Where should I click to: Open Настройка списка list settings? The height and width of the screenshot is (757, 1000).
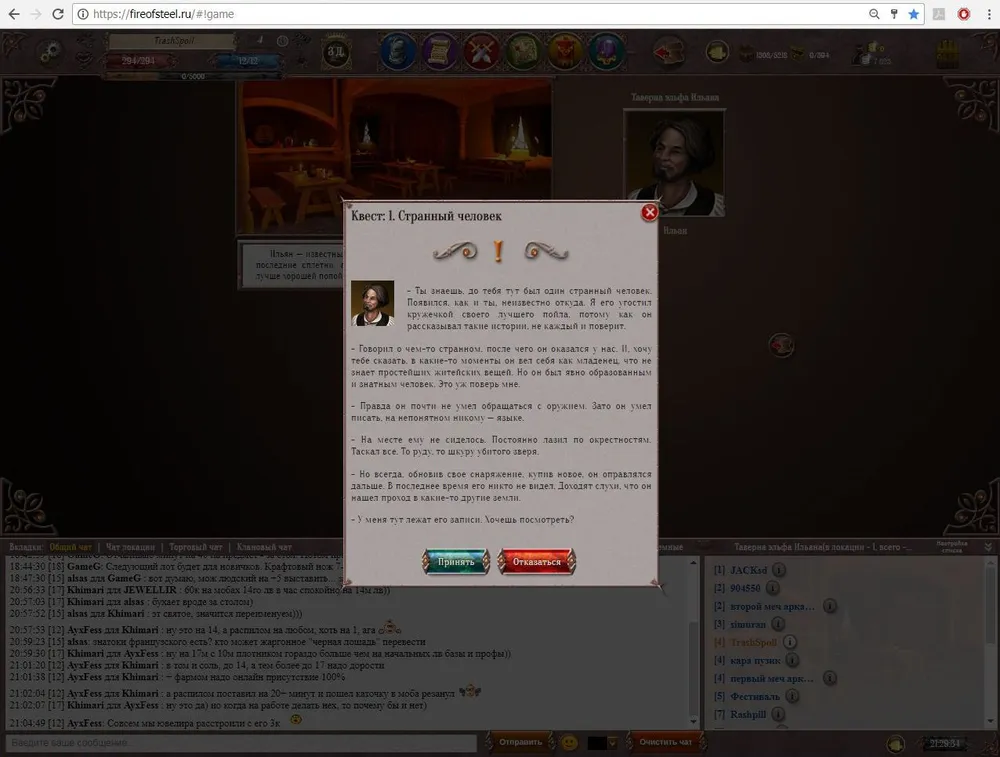coord(952,547)
